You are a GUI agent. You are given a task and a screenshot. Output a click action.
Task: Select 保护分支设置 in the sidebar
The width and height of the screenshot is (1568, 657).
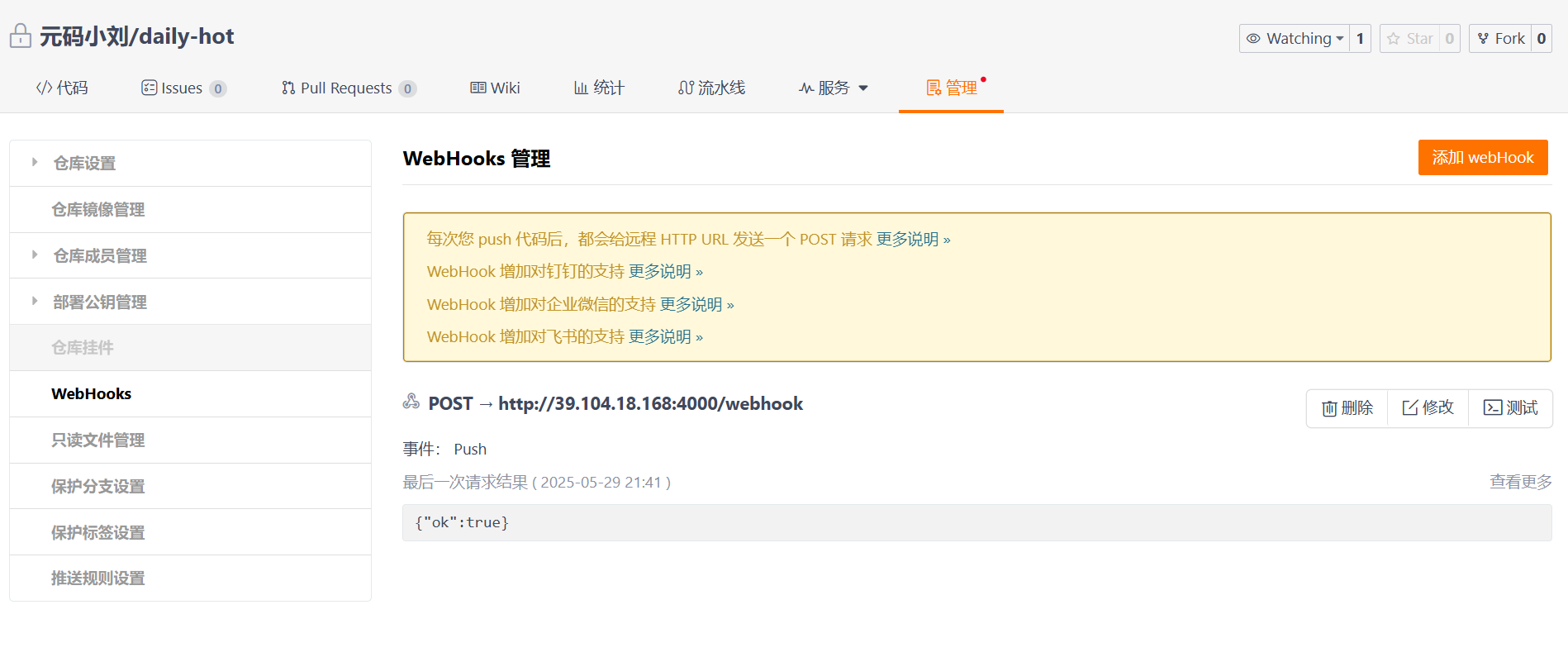[98, 487]
